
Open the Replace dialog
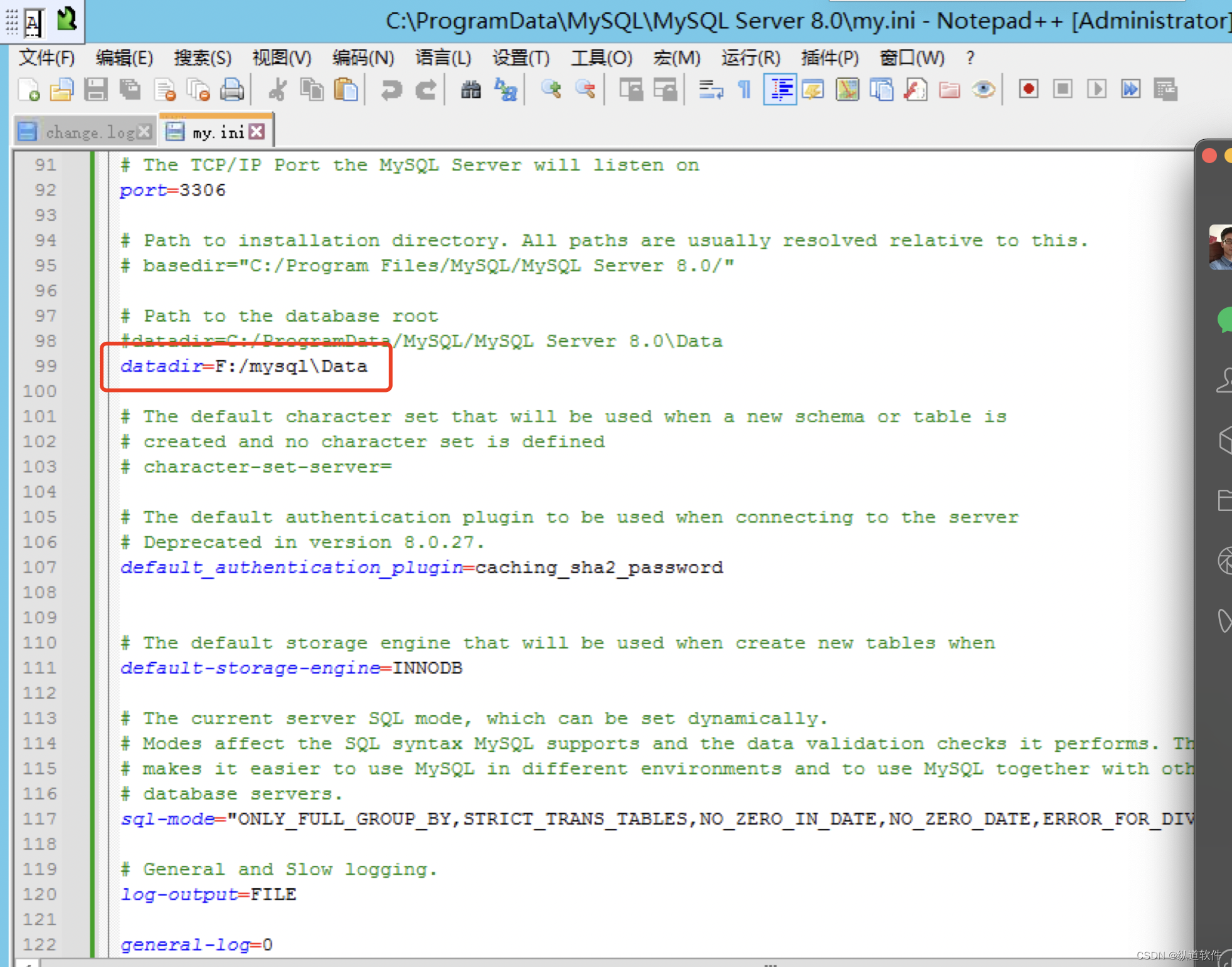(x=506, y=91)
